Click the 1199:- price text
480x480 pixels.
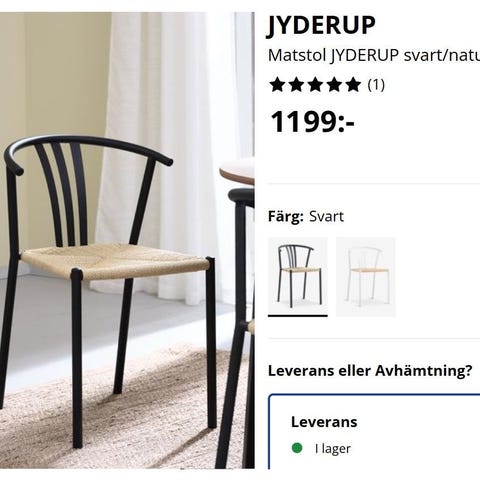pos(312,122)
